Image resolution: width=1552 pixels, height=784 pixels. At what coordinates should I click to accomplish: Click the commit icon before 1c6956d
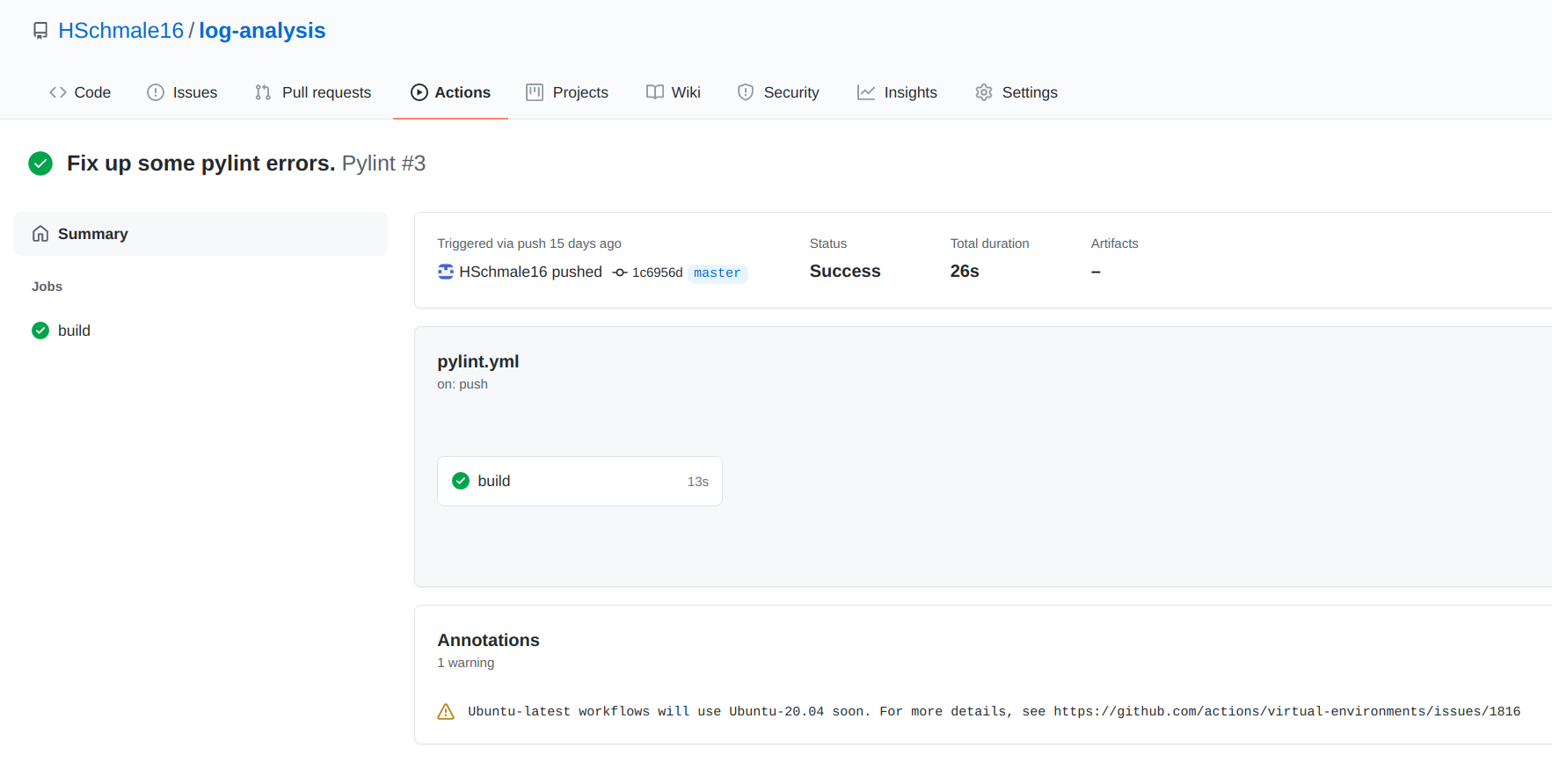pyautogui.click(x=620, y=272)
